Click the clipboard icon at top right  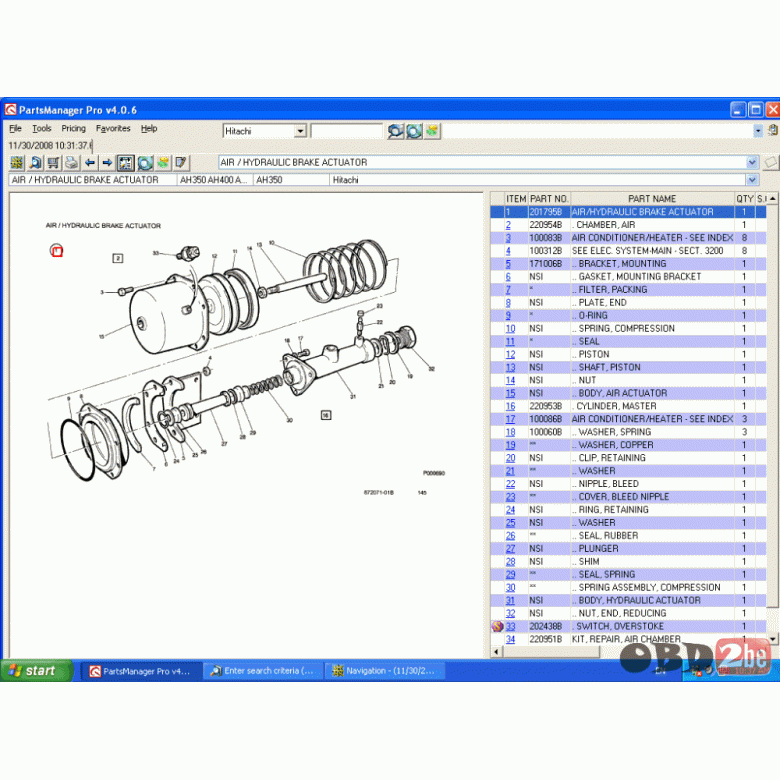773,130
